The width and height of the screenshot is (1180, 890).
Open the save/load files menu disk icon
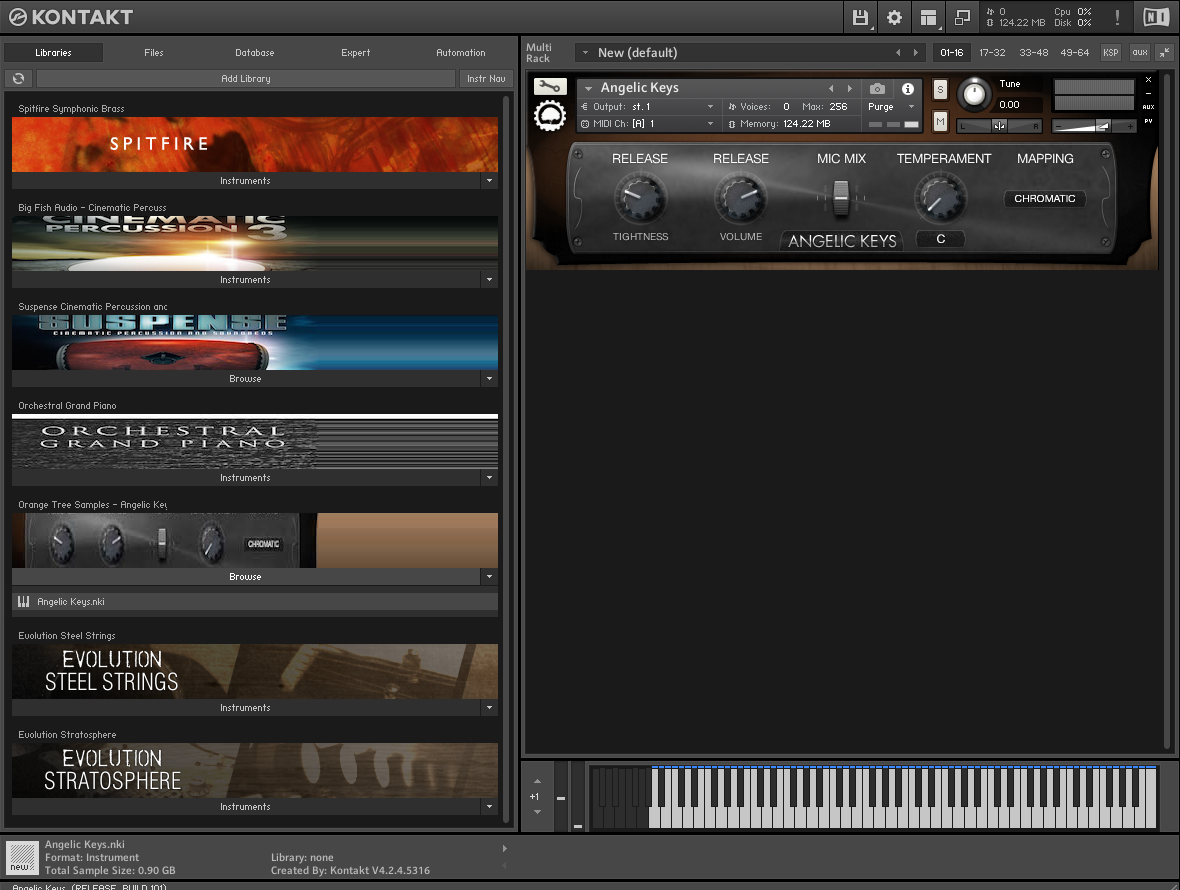click(860, 17)
